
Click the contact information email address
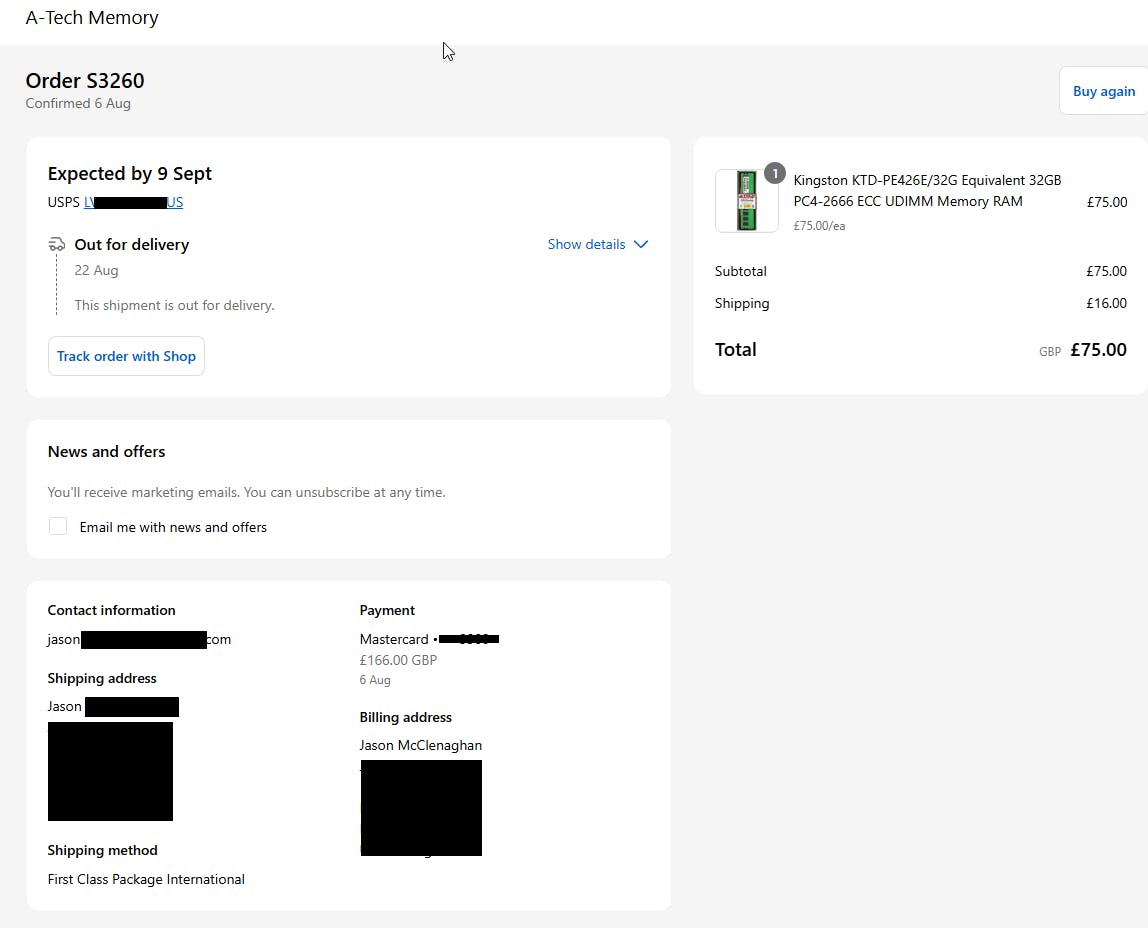tap(139, 640)
